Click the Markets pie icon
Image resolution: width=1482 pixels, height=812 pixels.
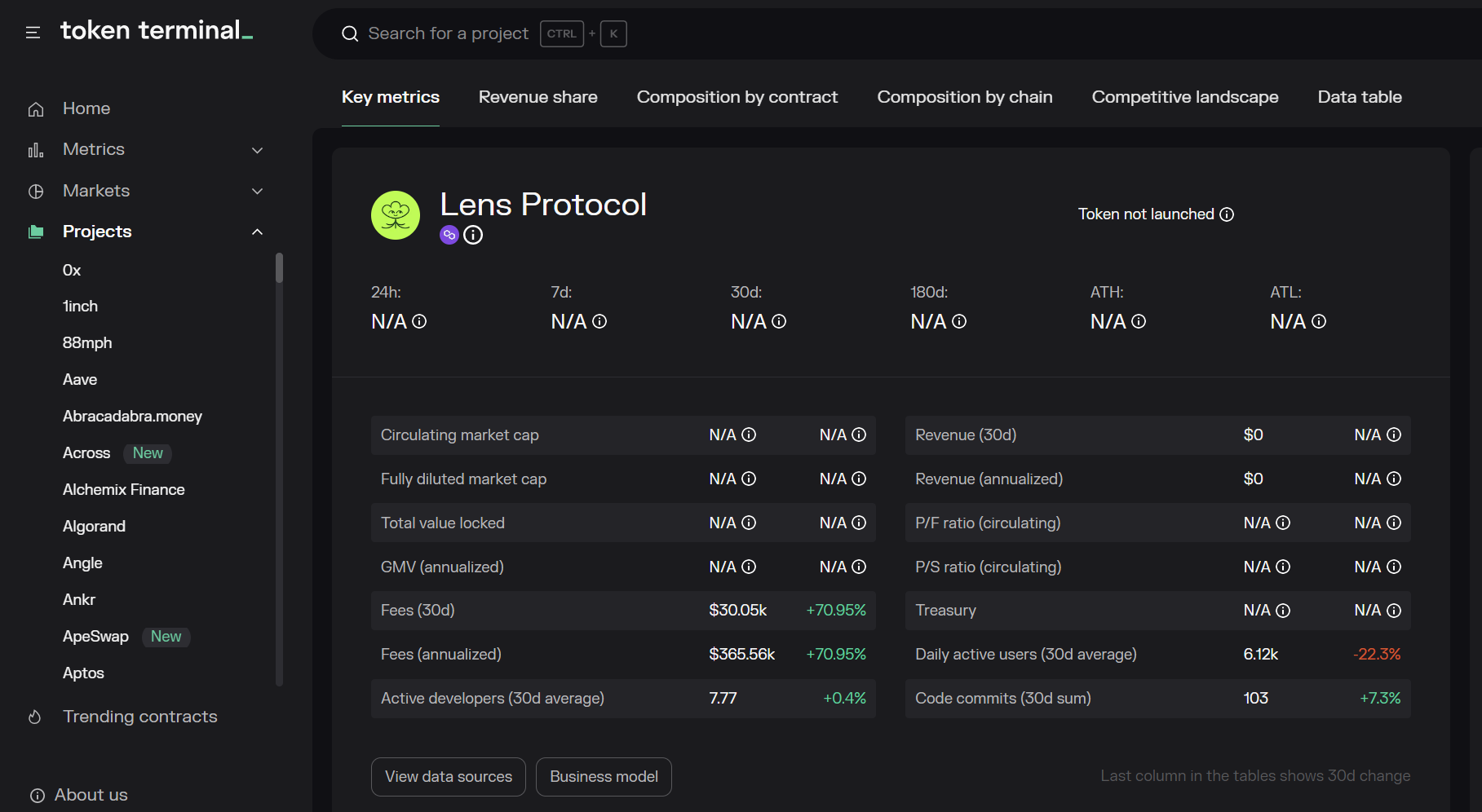coord(36,192)
